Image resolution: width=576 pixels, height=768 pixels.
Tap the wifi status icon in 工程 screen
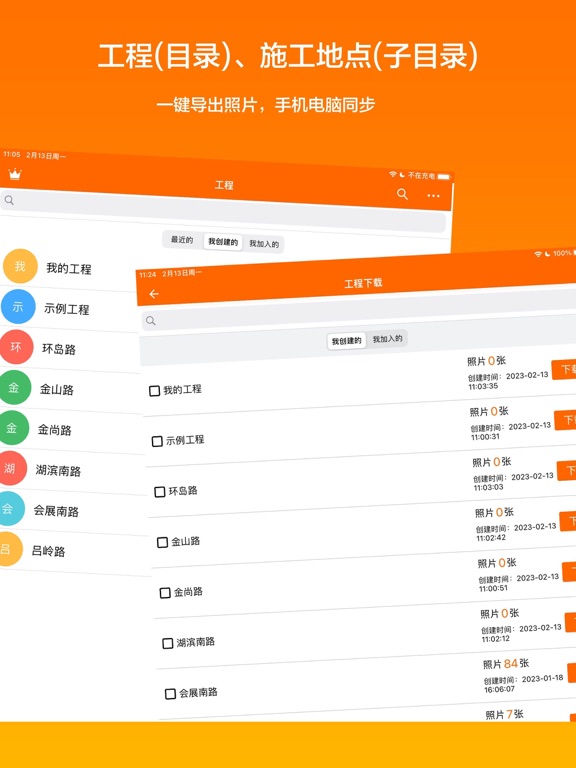tap(393, 174)
